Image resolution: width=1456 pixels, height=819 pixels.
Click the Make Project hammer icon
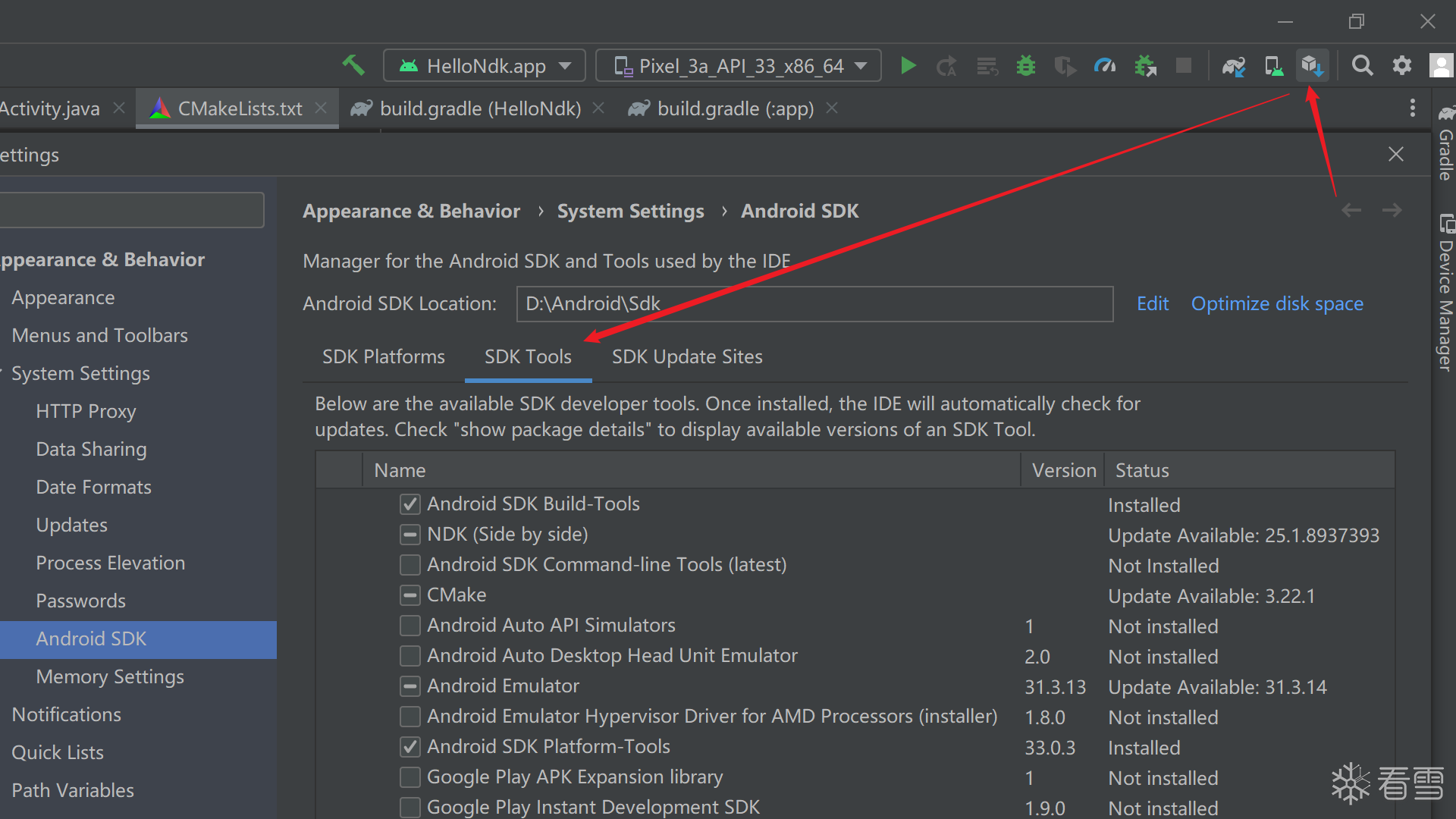coord(353,66)
